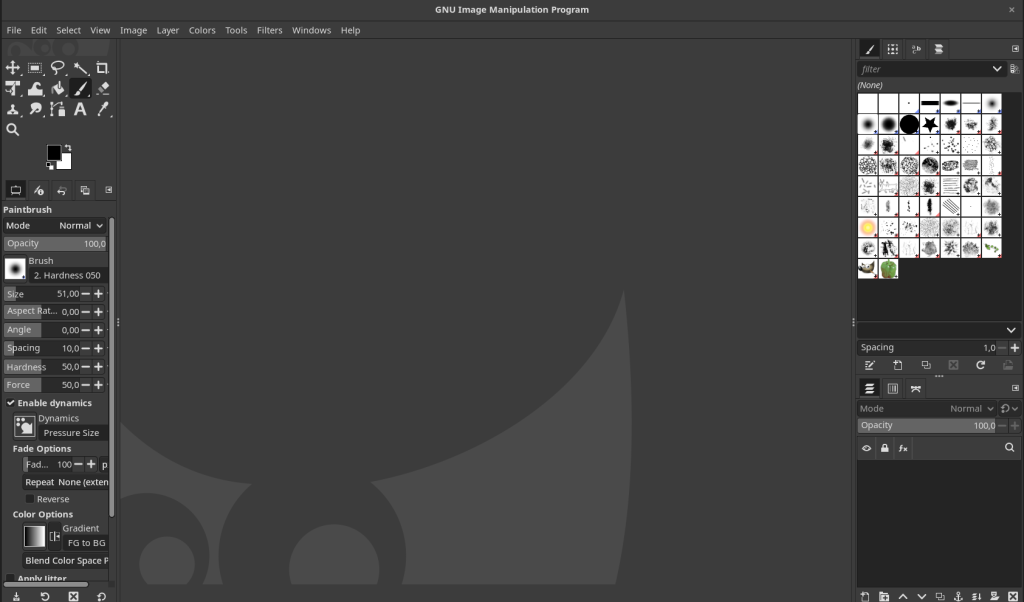This screenshot has height=602, width=1024.
Task: Select the Free Select lasso tool
Action: [x=57, y=68]
